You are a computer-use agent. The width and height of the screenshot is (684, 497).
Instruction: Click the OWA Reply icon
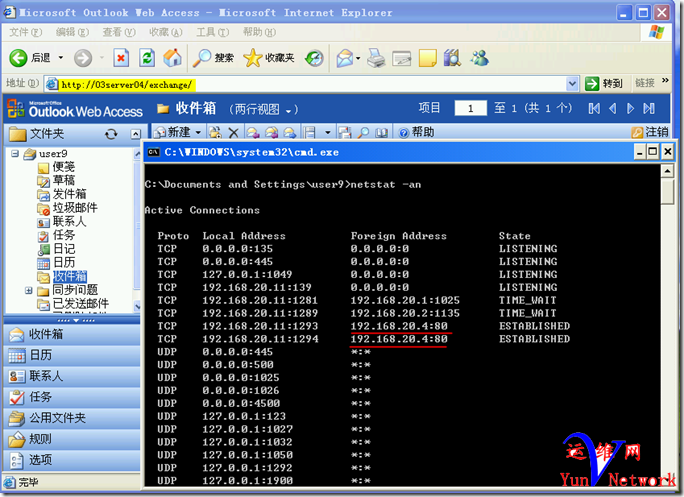(253, 132)
